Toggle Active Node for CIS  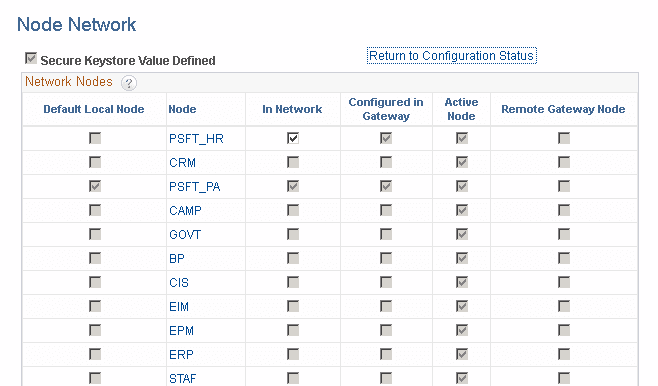[462, 282]
